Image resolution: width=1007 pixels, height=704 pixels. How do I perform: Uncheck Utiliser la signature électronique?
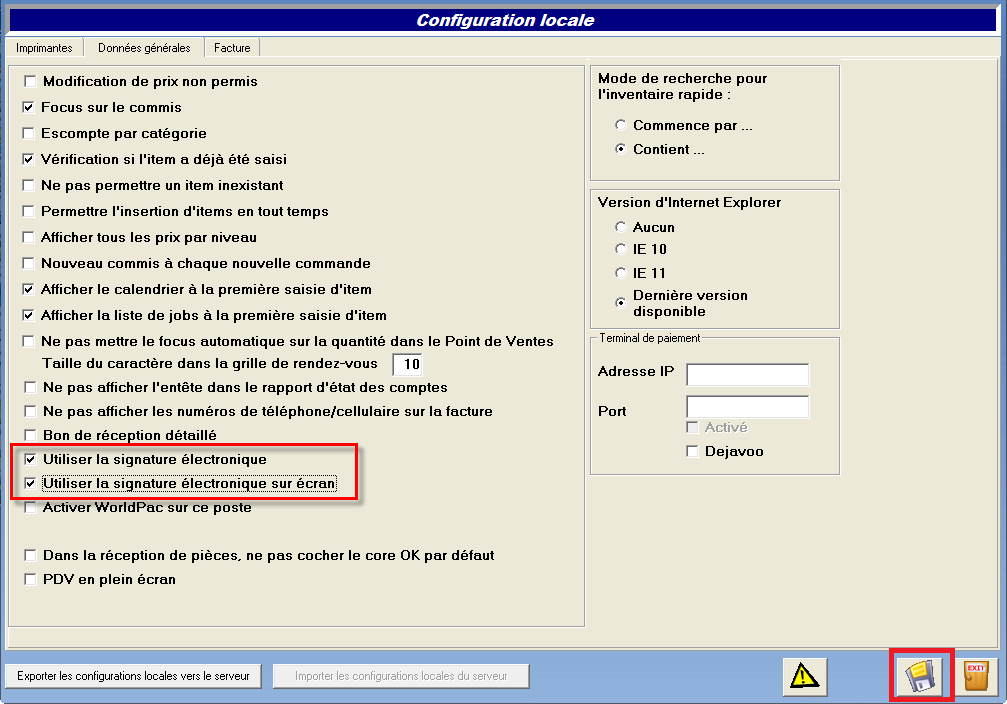30,459
